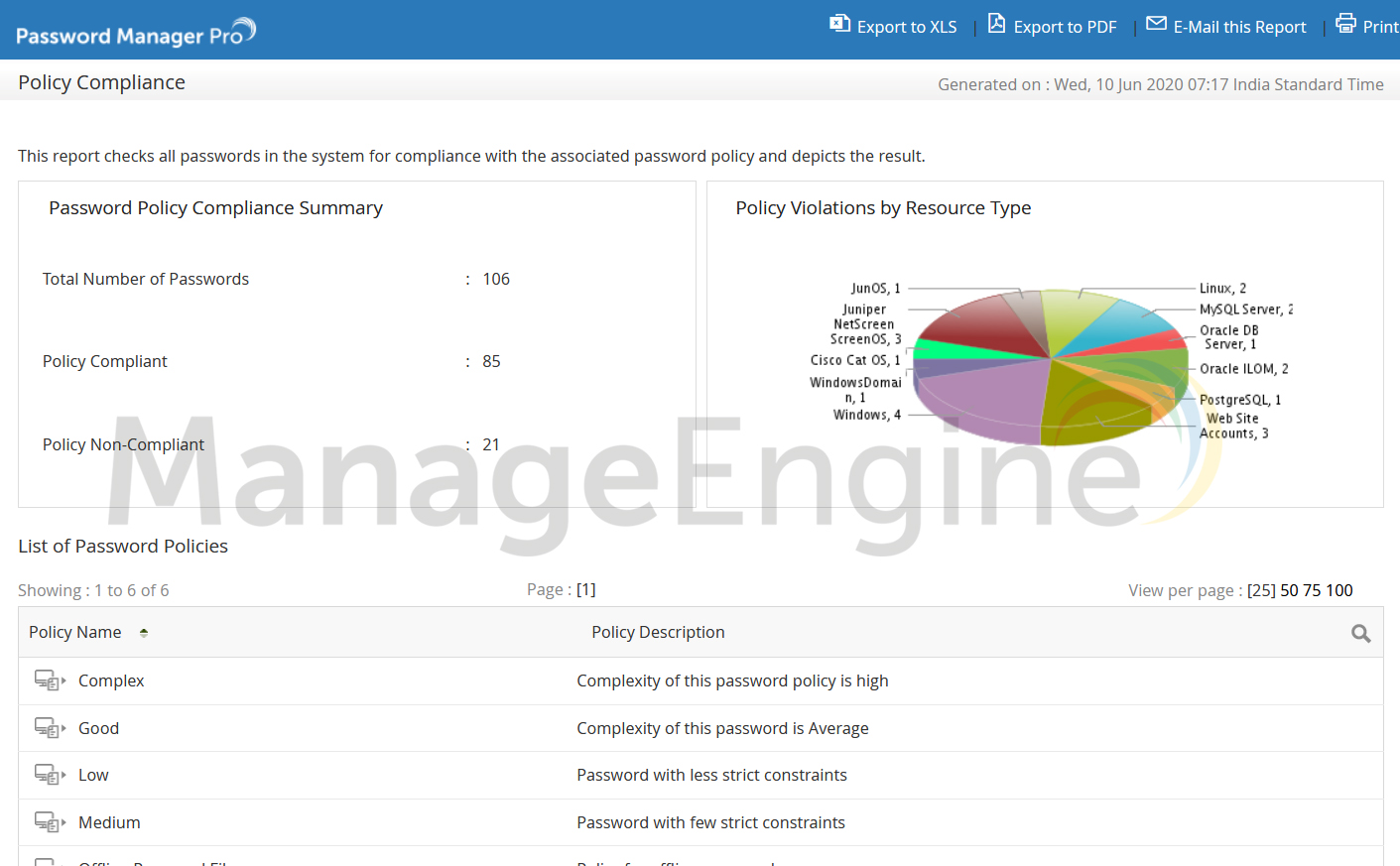Click the Policy Description column header
The image size is (1400, 866).
click(x=658, y=632)
